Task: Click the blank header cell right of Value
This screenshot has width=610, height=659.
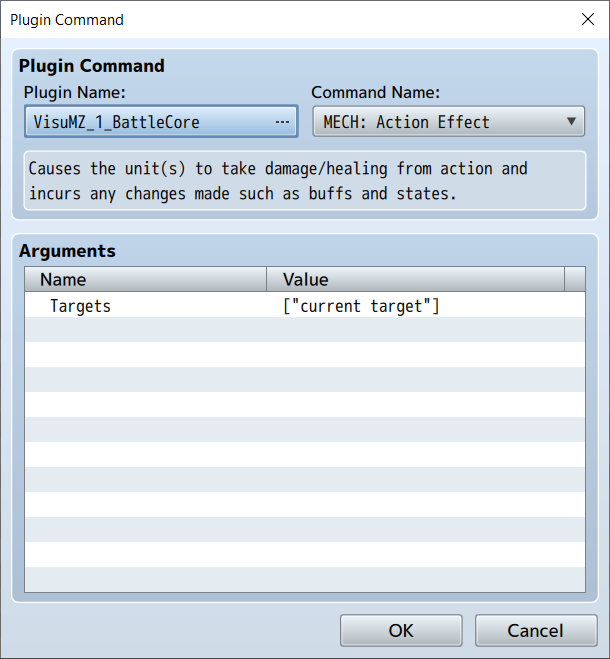Action: 574,279
